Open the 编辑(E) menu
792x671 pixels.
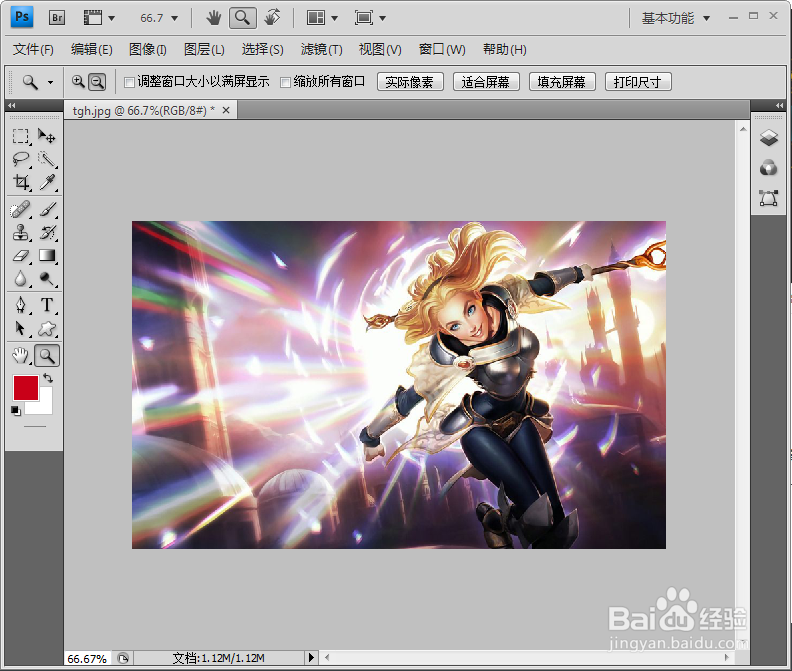[x=91, y=50]
